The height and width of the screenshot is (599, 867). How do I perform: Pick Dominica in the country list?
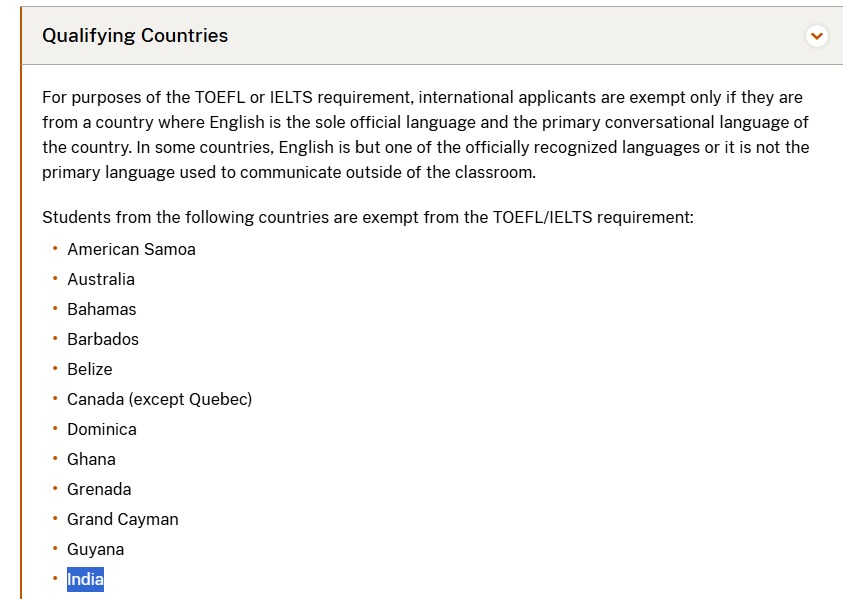(101, 429)
